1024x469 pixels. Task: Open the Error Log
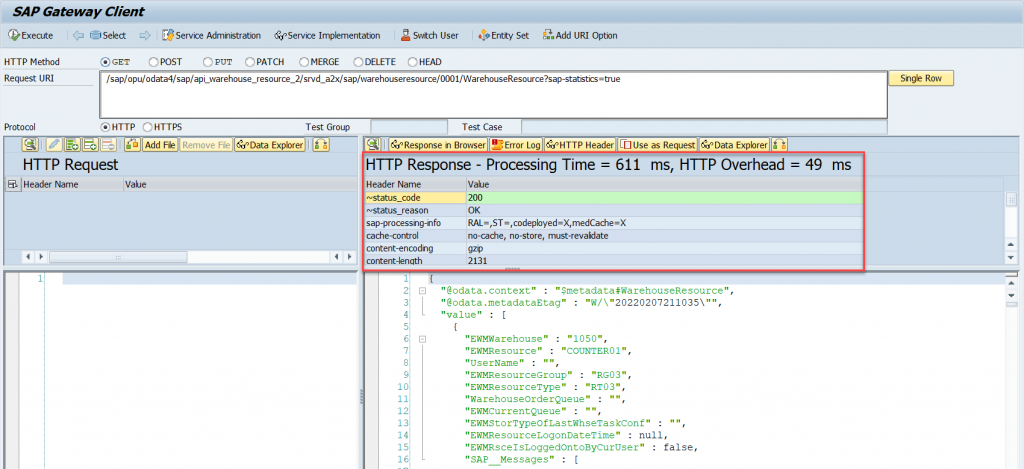[516, 145]
